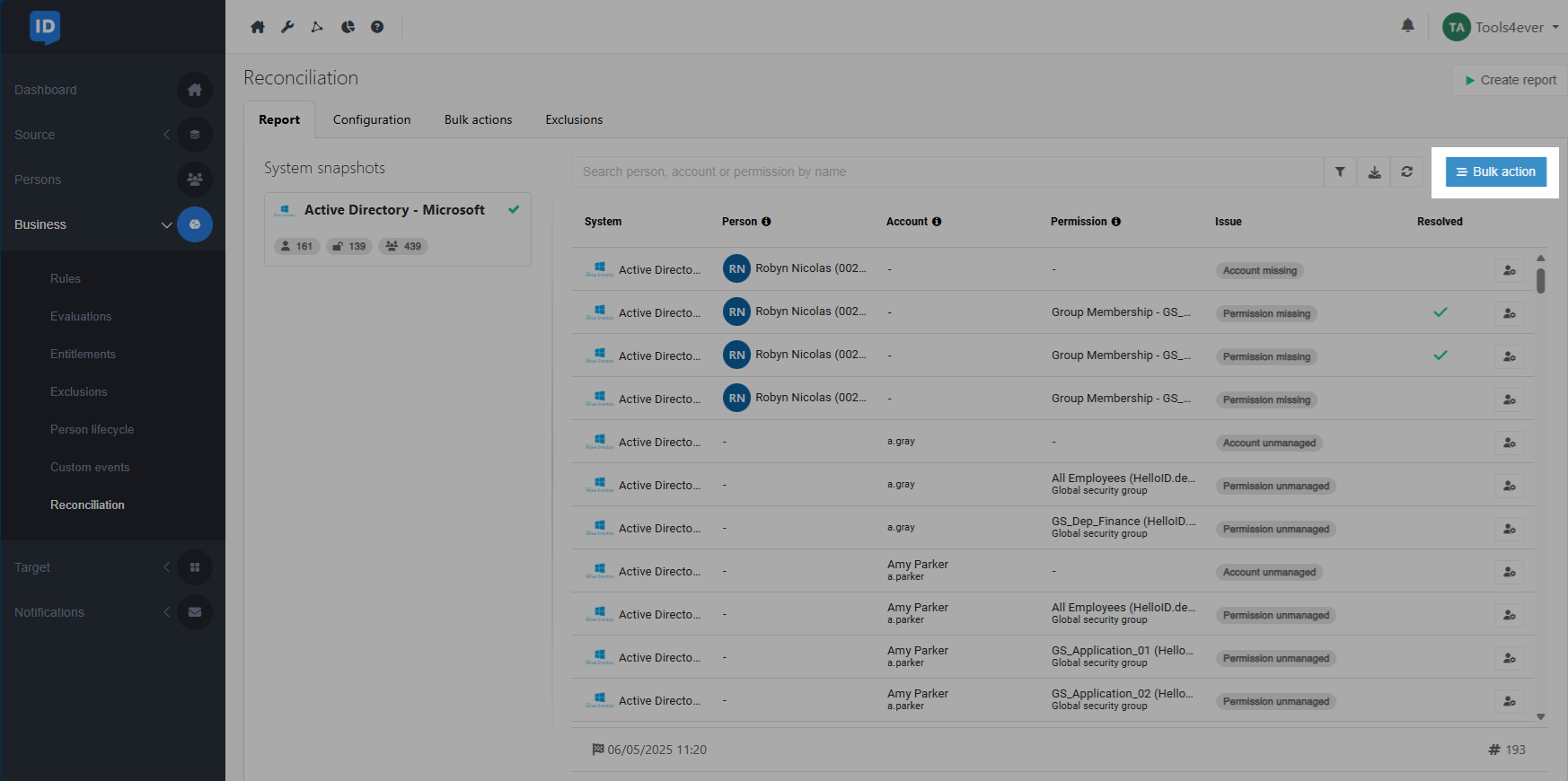The width and height of the screenshot is (1568, 781).
Task: Open Rules in Business menu
Action: point(66,279)
